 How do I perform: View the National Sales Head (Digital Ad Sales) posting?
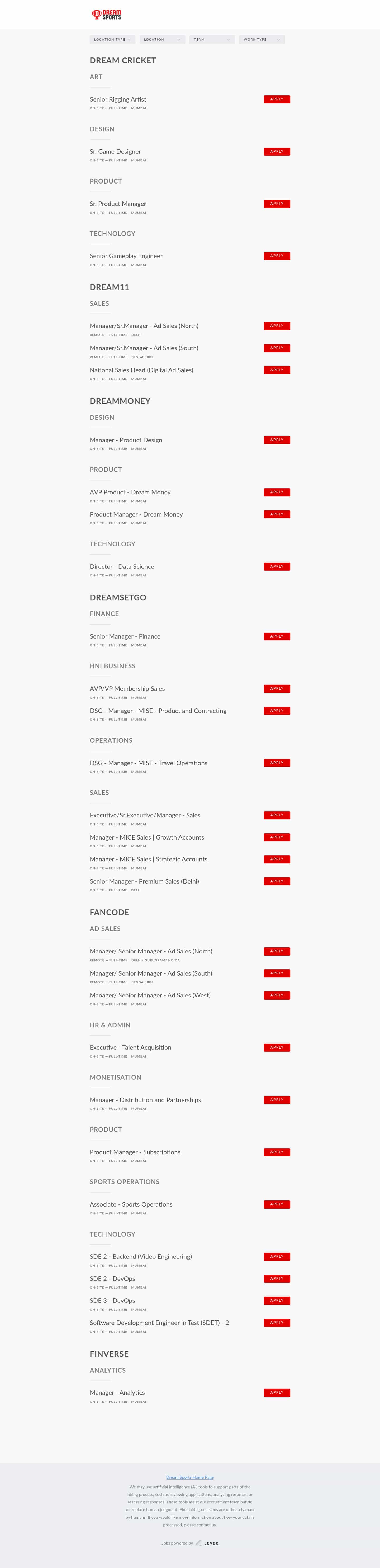(141, 370)
